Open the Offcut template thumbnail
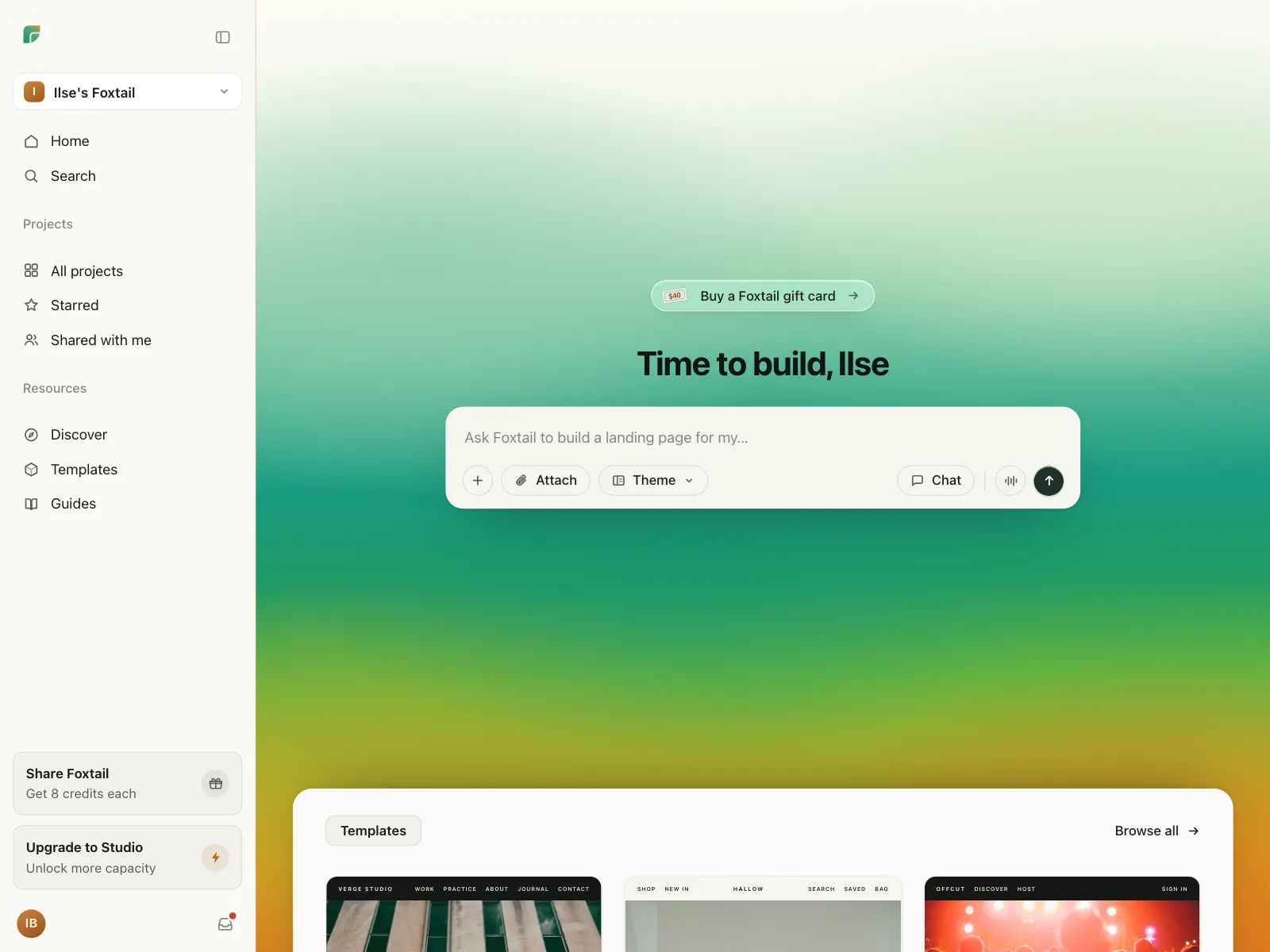The image size is (1270, 952). 1062,914
